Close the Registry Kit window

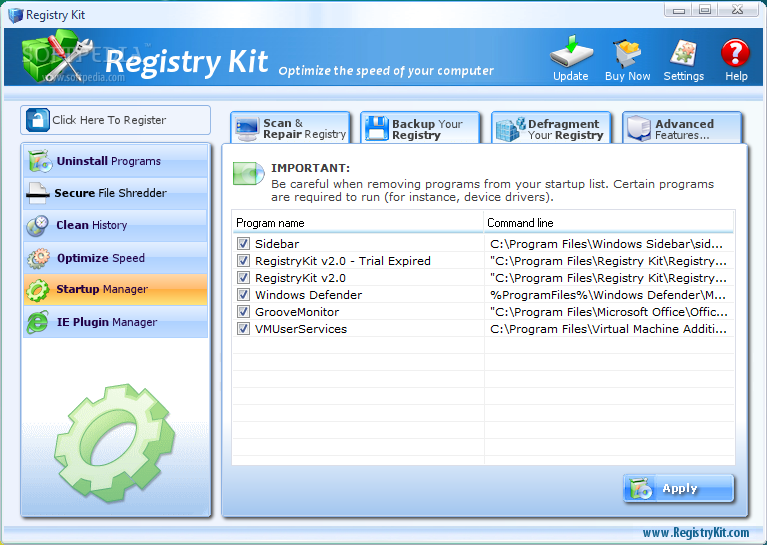click(738, 10)
